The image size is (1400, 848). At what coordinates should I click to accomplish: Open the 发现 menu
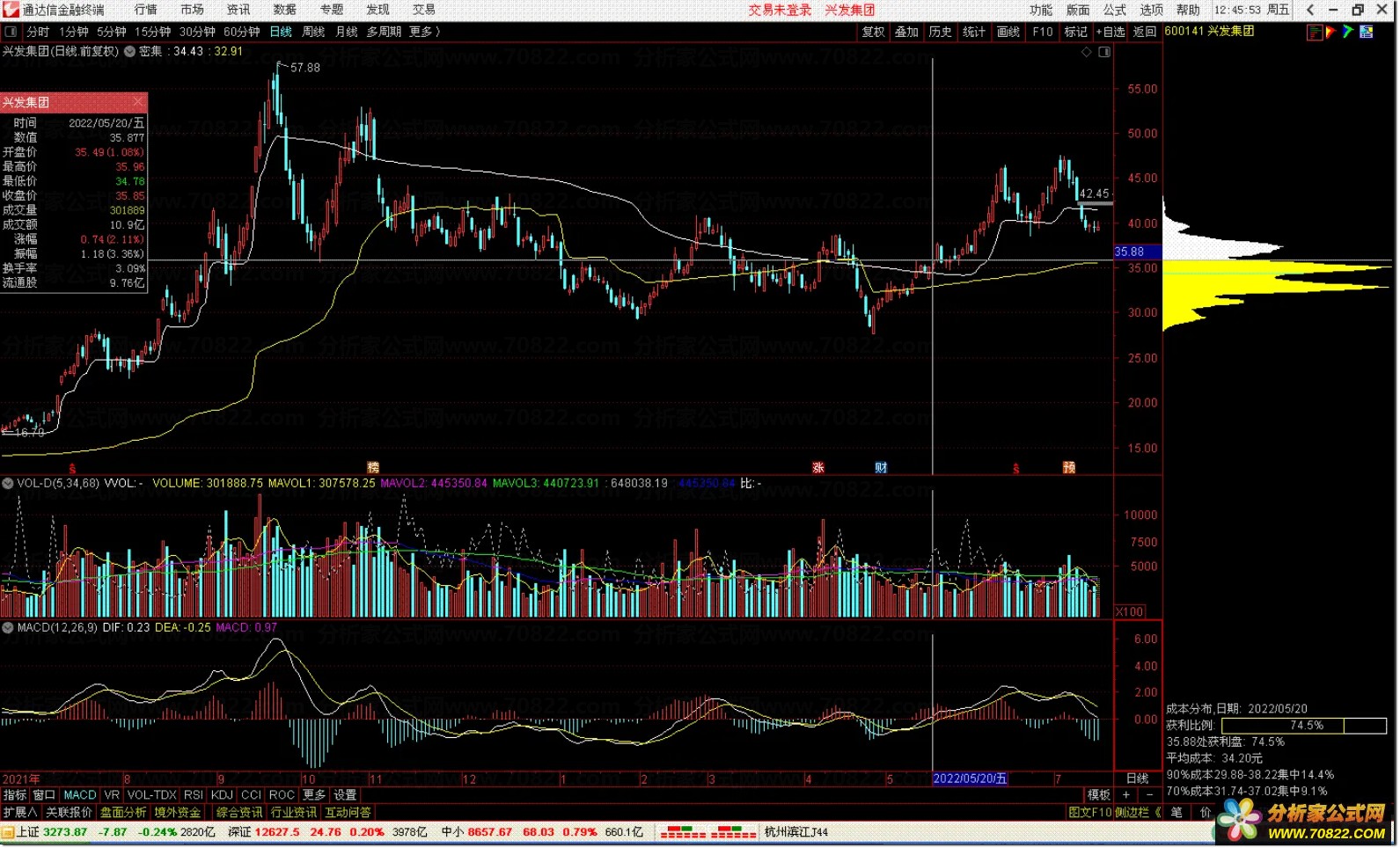378,10
